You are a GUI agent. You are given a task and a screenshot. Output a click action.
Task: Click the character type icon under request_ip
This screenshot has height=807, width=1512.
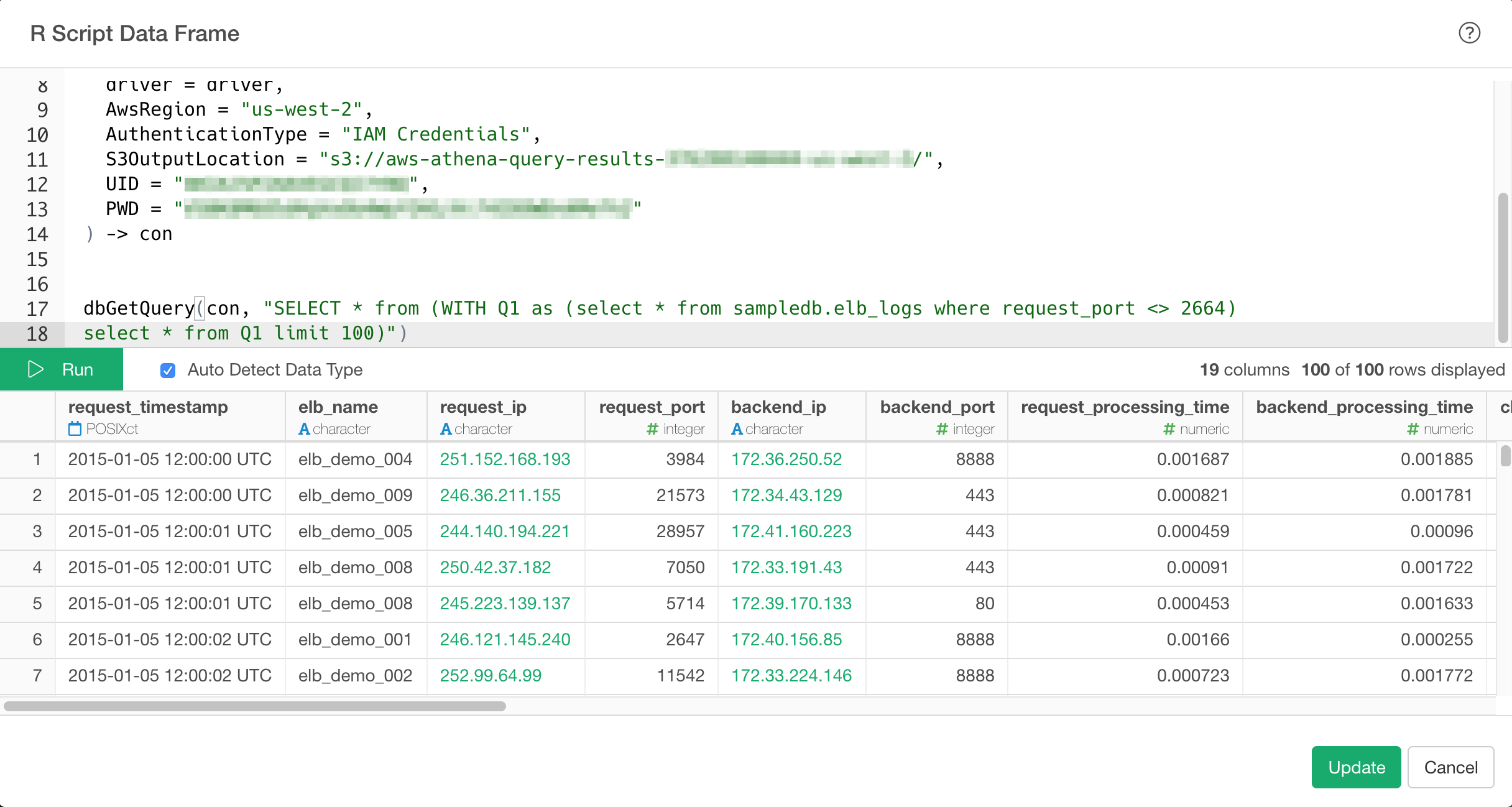[446, 429]
